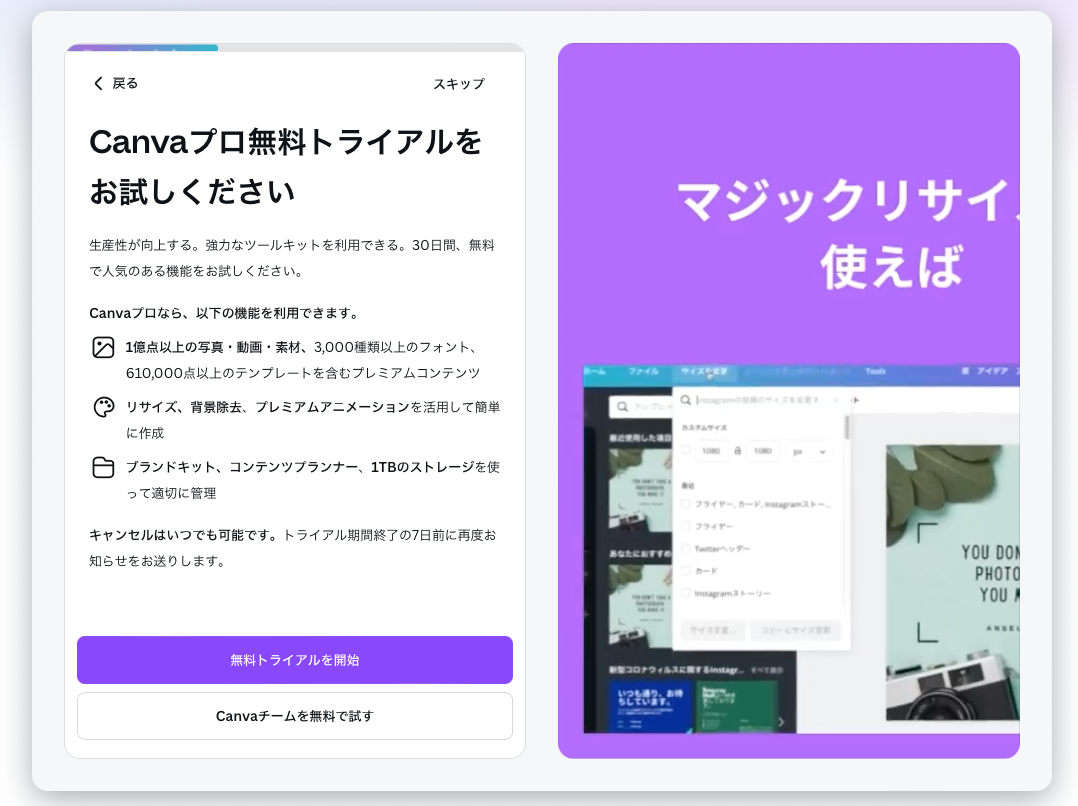Click the camera photo design canvas in promo
The width and height of the screenshot is (1078, 806).
point(953,582)
